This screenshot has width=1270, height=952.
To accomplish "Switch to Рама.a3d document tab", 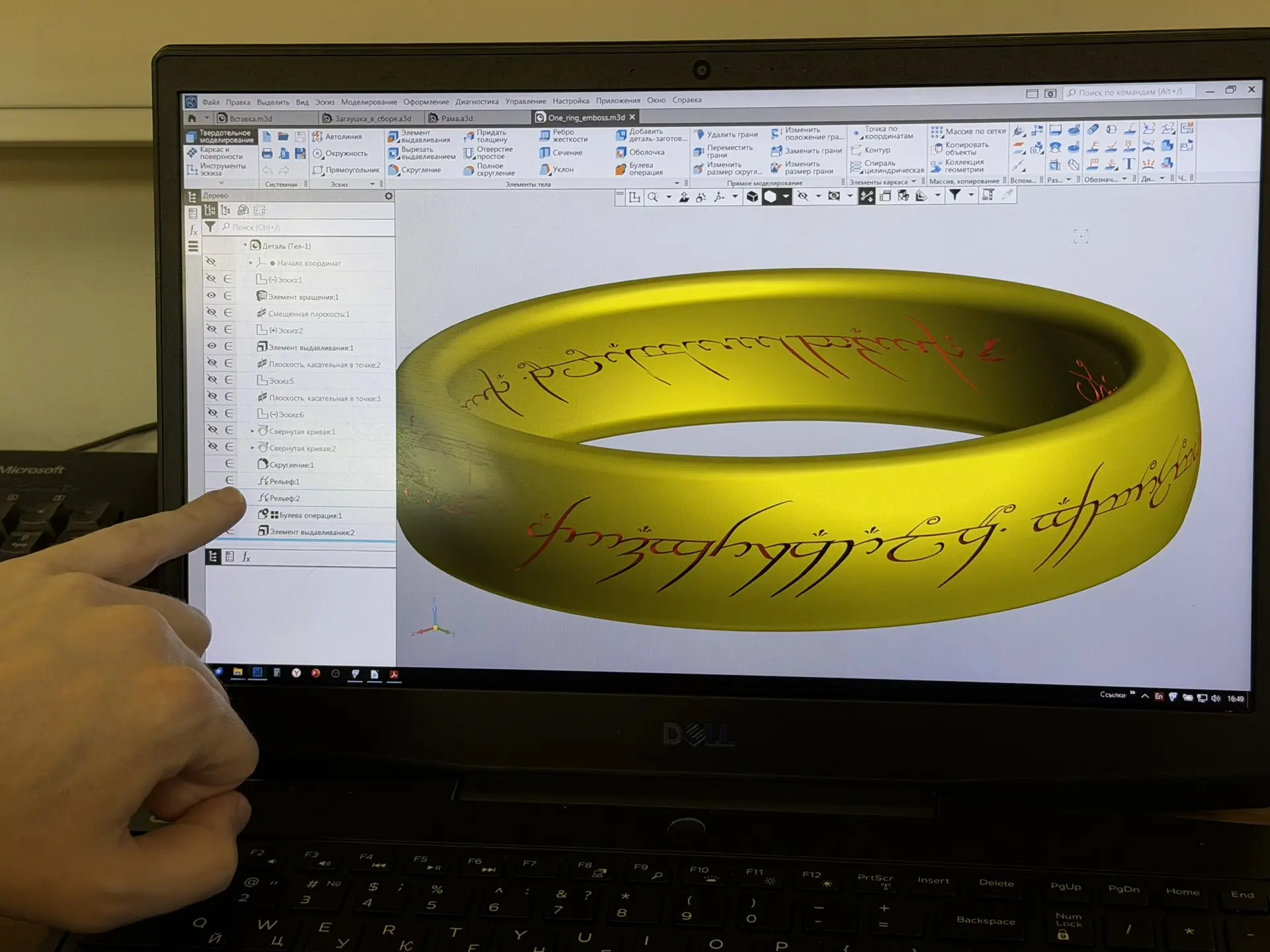I will [x=478, y=118].
